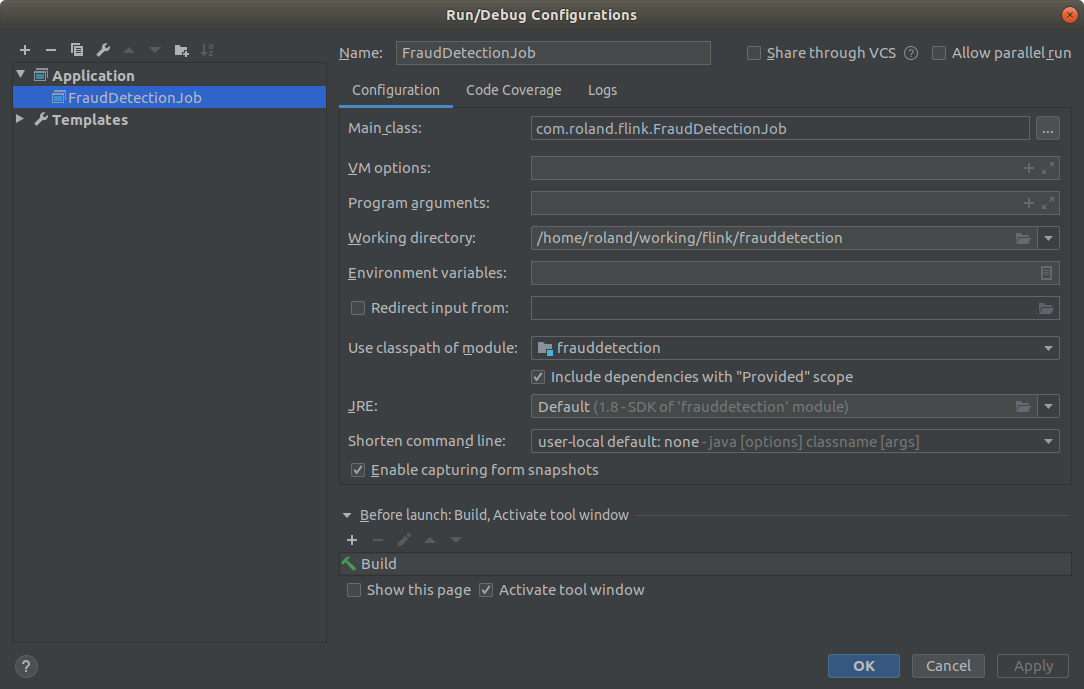Open the Shorten command line dropdown
The height and width of the screenshot is (689, 1084).
(1048, 441)
